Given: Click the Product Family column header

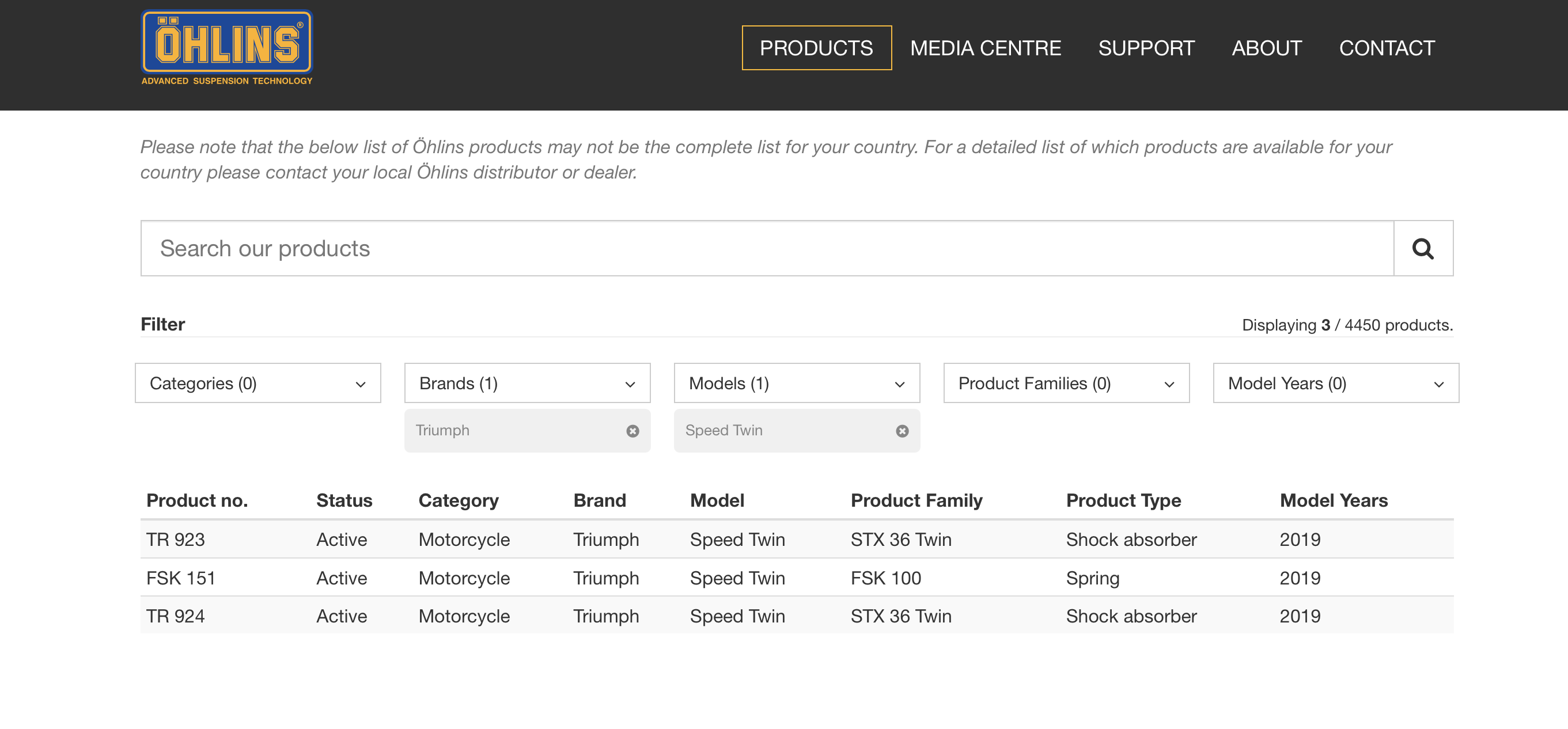Looking at the screenshot, I should pos(916,501).
